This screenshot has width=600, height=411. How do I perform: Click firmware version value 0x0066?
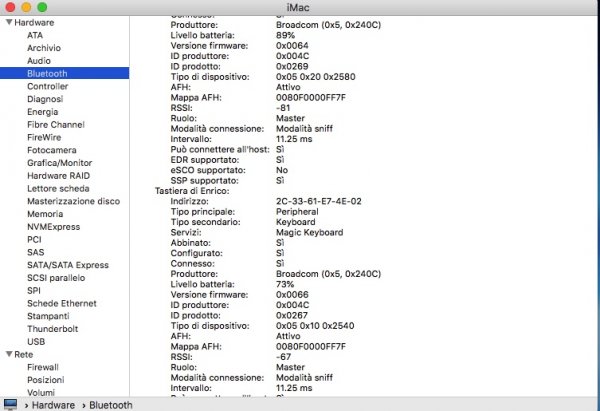(x=292, y=294)
